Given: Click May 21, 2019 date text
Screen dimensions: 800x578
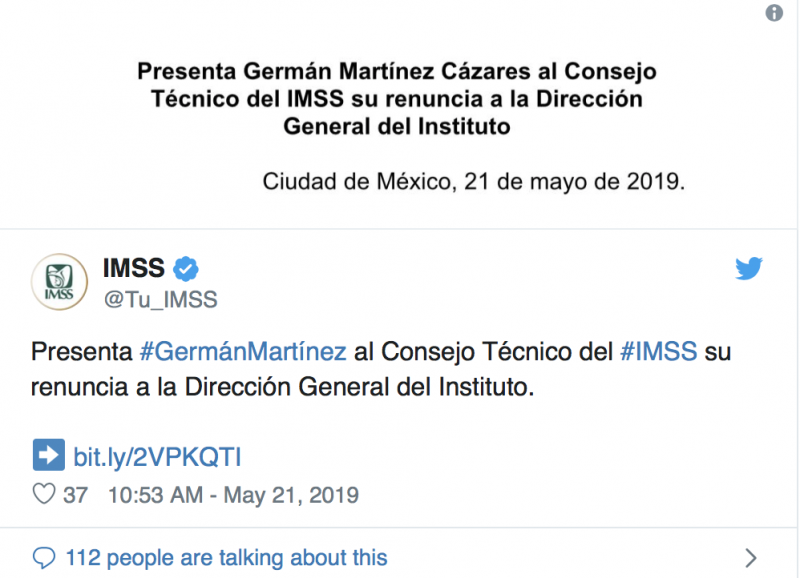Looking at the screenshot, I should point(291,495).
